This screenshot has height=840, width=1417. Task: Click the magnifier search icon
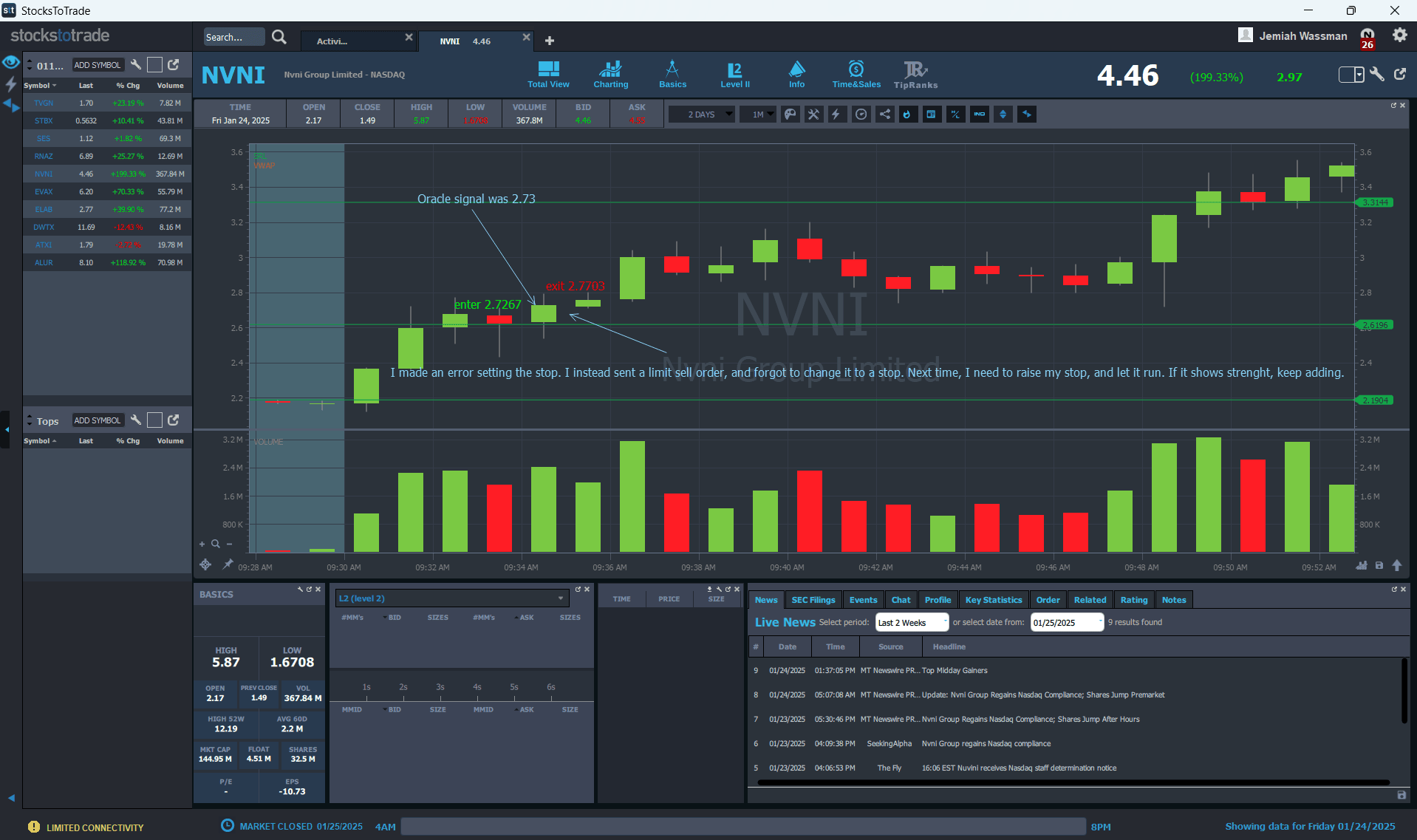279,37
